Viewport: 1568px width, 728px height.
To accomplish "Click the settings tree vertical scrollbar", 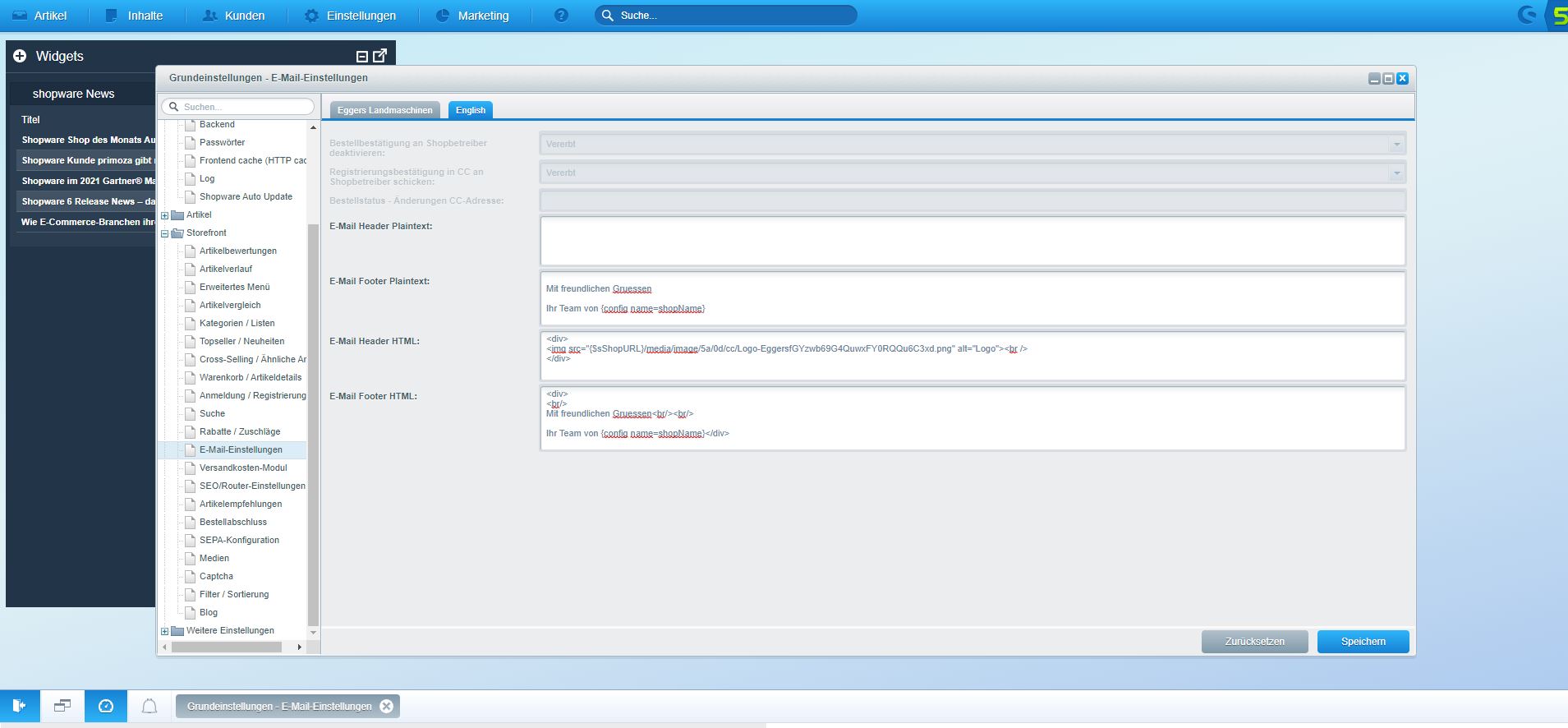I will point(313,411).
